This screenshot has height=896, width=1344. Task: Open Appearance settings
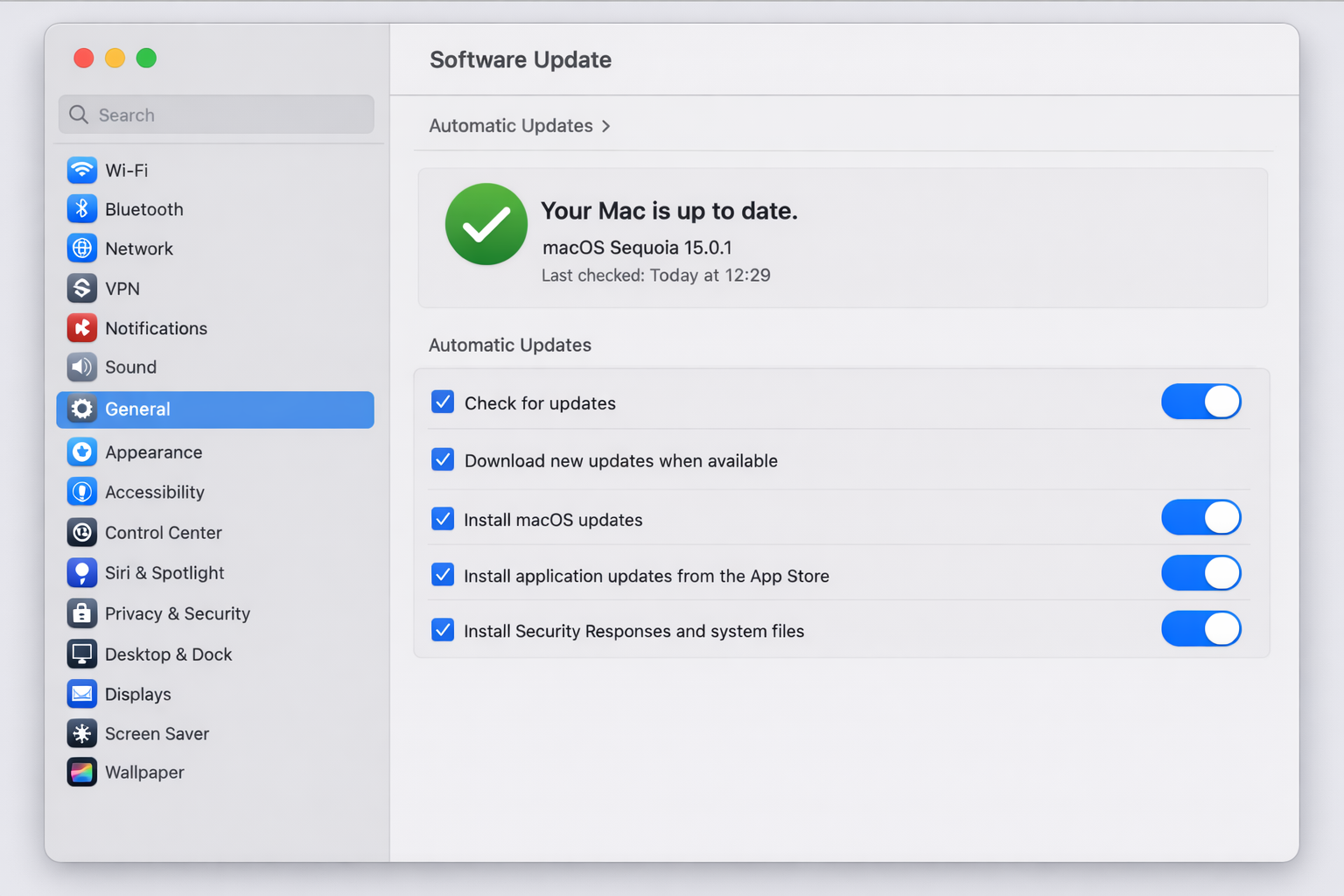pos(215,452)
